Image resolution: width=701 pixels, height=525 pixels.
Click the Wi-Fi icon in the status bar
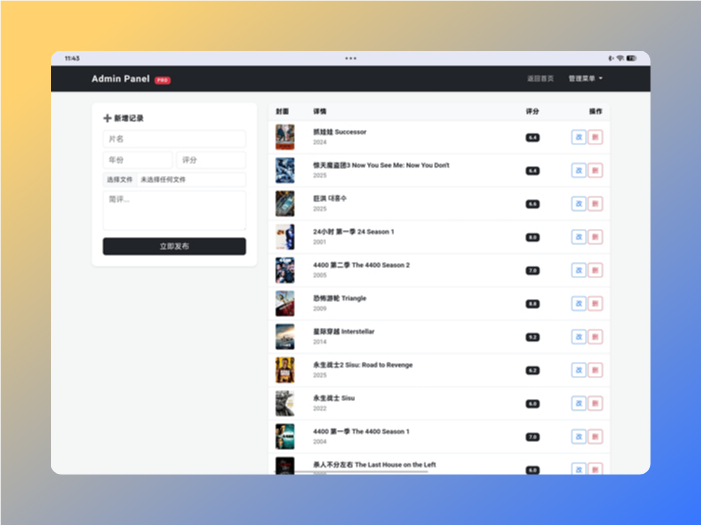click(x=620, y=58)
